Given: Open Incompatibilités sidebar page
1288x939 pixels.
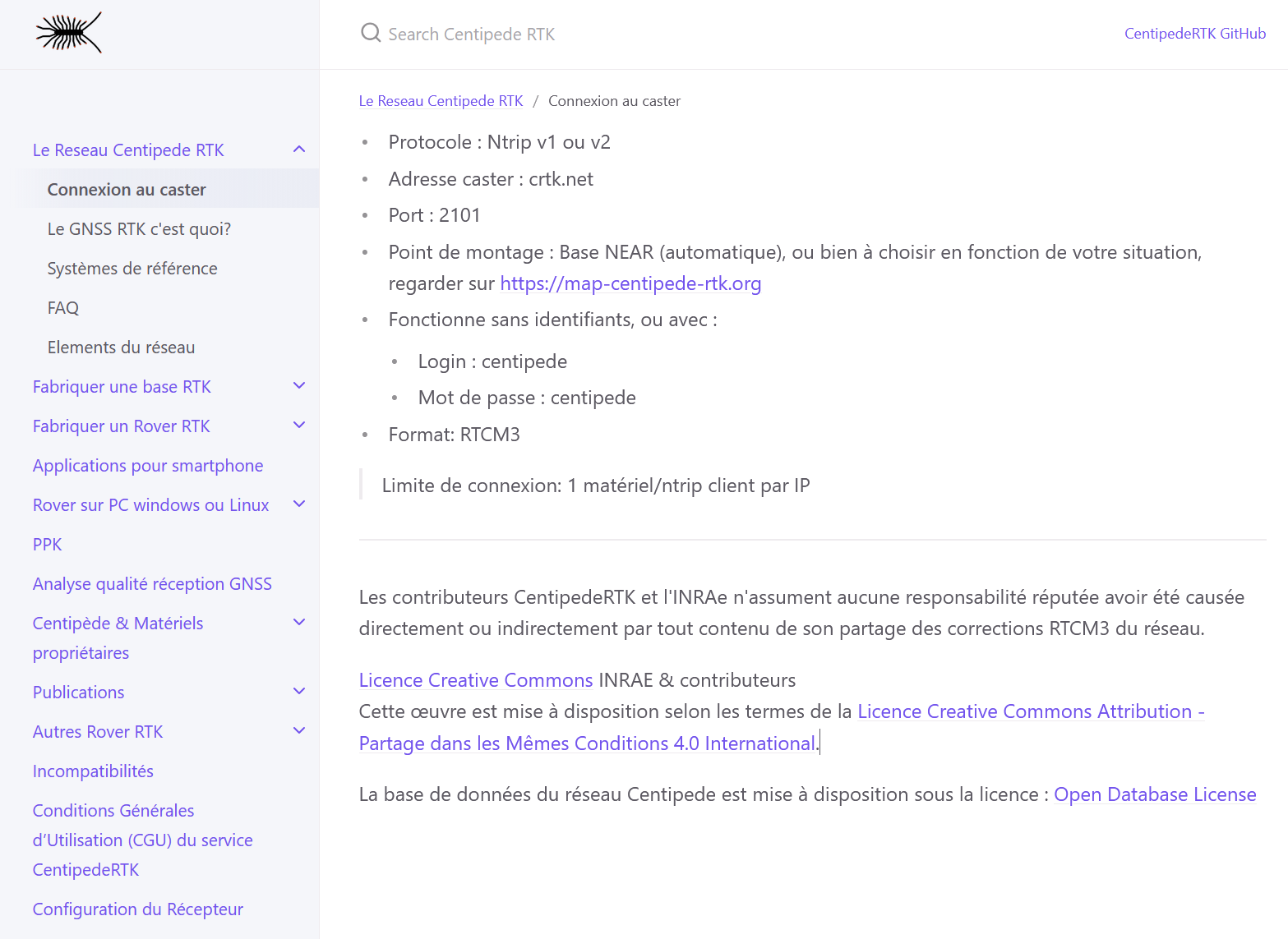Looking at the screenshot, I should tap(93, 771).
